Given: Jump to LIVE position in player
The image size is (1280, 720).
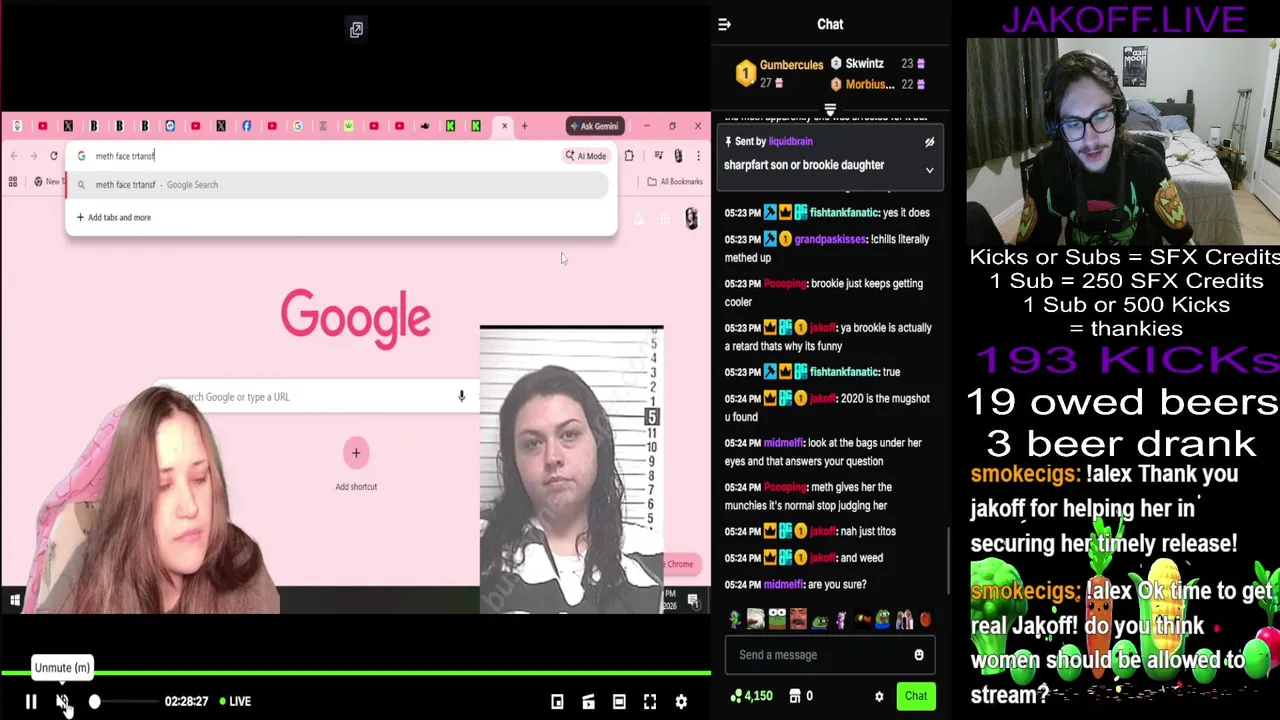Looking at the screenshot, I should click(x=235, y=702).
